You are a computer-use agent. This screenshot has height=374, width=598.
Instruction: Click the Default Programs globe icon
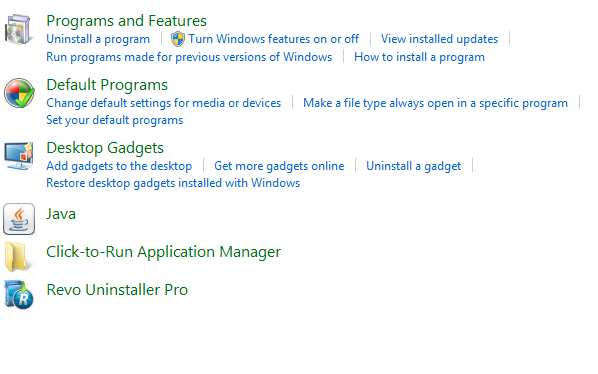(x=19, y=93)
